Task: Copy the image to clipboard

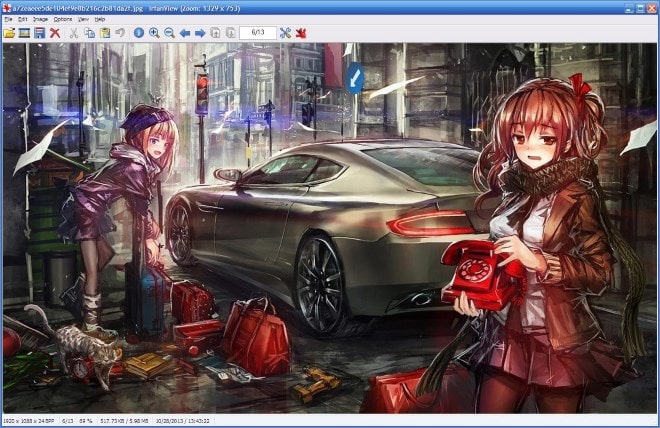Action: pos(89,33)
